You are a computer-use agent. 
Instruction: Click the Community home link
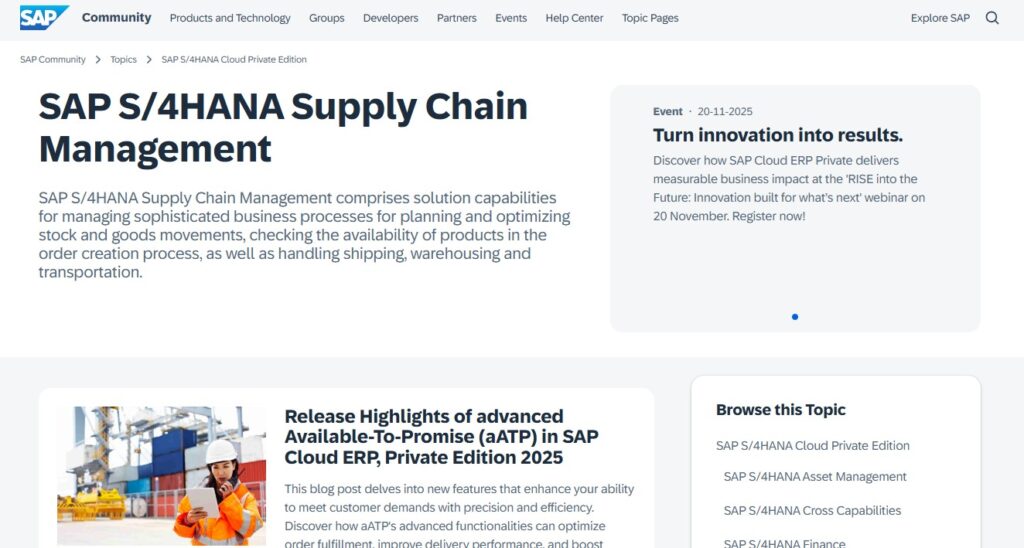tap(117, 18)
